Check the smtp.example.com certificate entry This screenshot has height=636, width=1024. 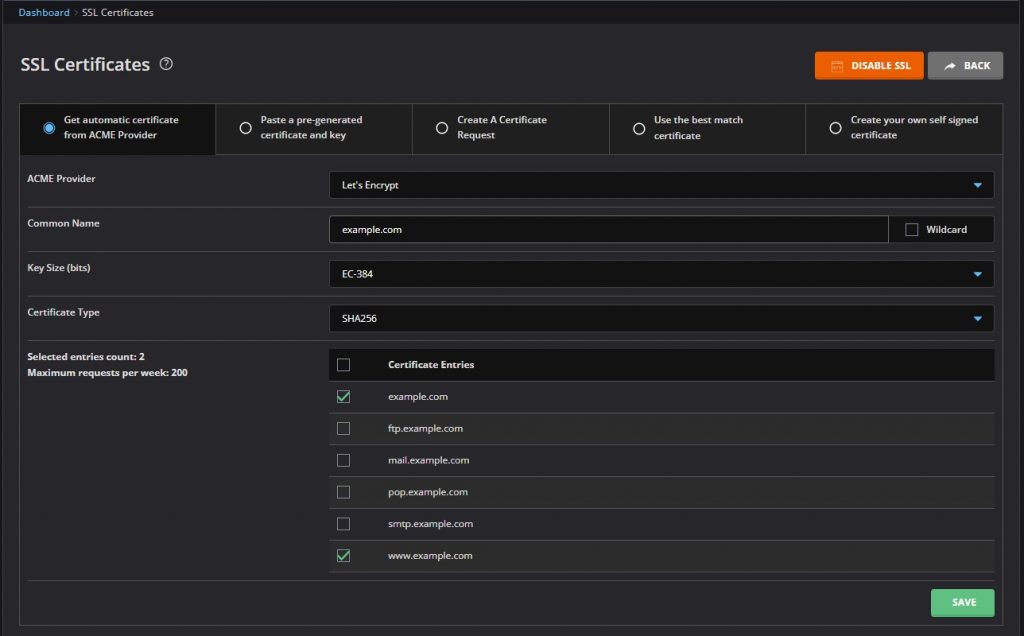[x=344, y=523]
